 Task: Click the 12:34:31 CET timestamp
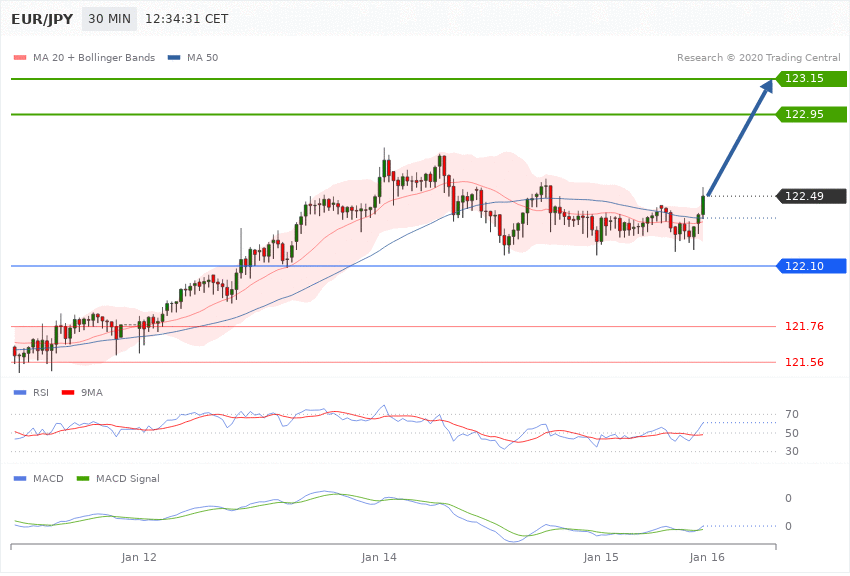coord(186,19)
